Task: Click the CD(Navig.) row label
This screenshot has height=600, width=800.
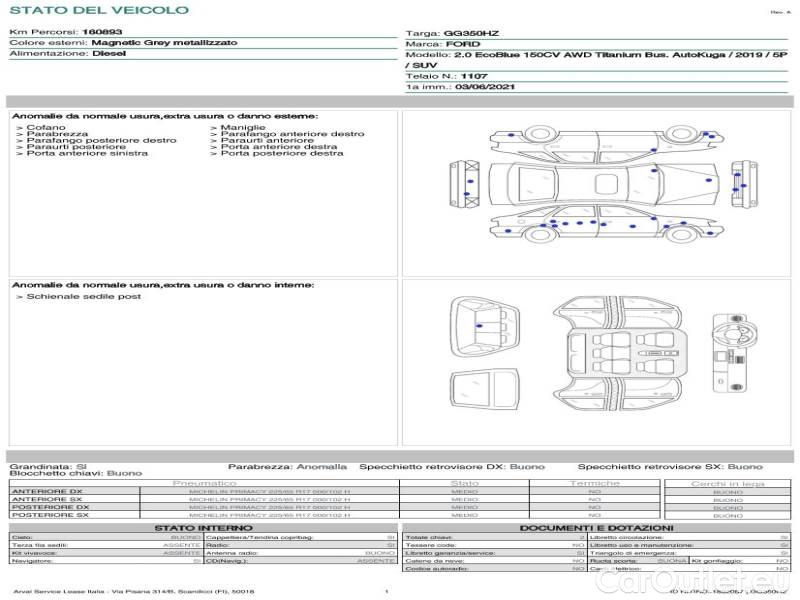Action: 226,561
